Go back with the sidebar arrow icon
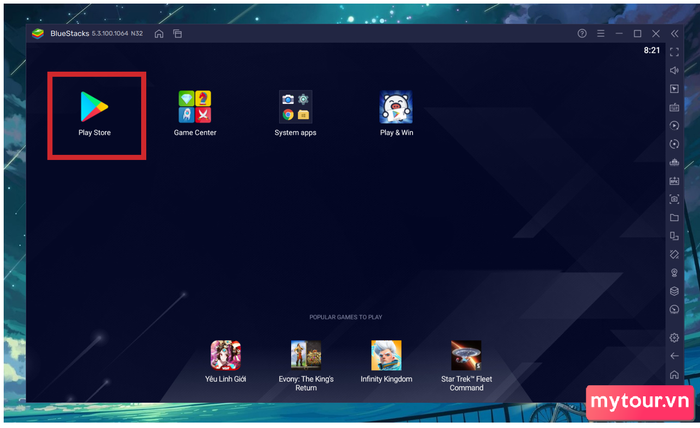Viewport: 700px width, 428px height. click(674, 356)
